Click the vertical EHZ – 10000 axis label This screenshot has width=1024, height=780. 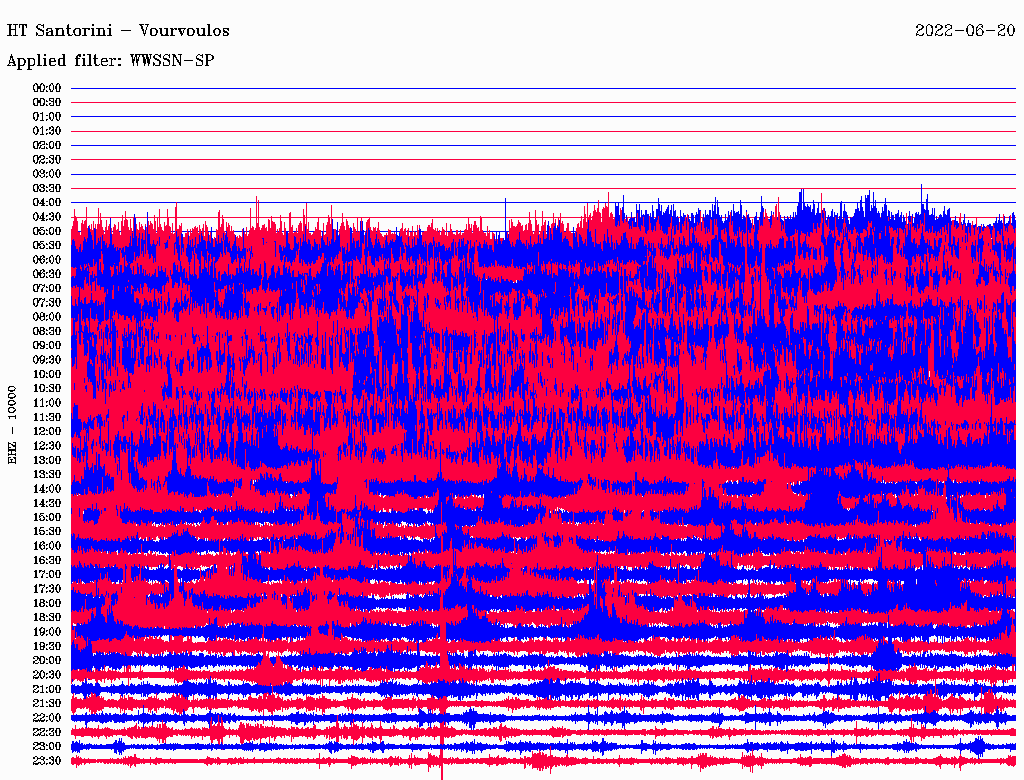click(13, 424)
